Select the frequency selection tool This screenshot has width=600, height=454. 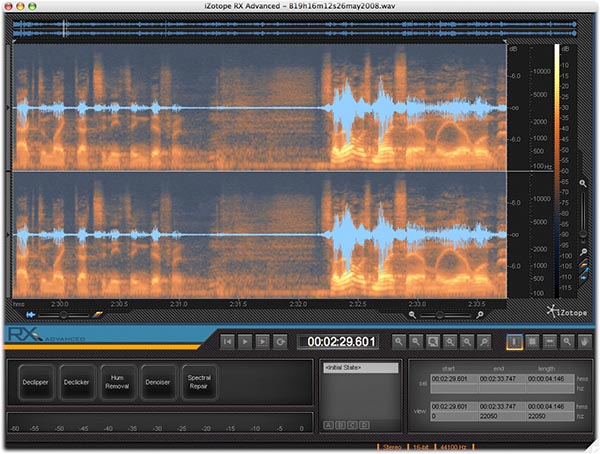tap(549, 341)
